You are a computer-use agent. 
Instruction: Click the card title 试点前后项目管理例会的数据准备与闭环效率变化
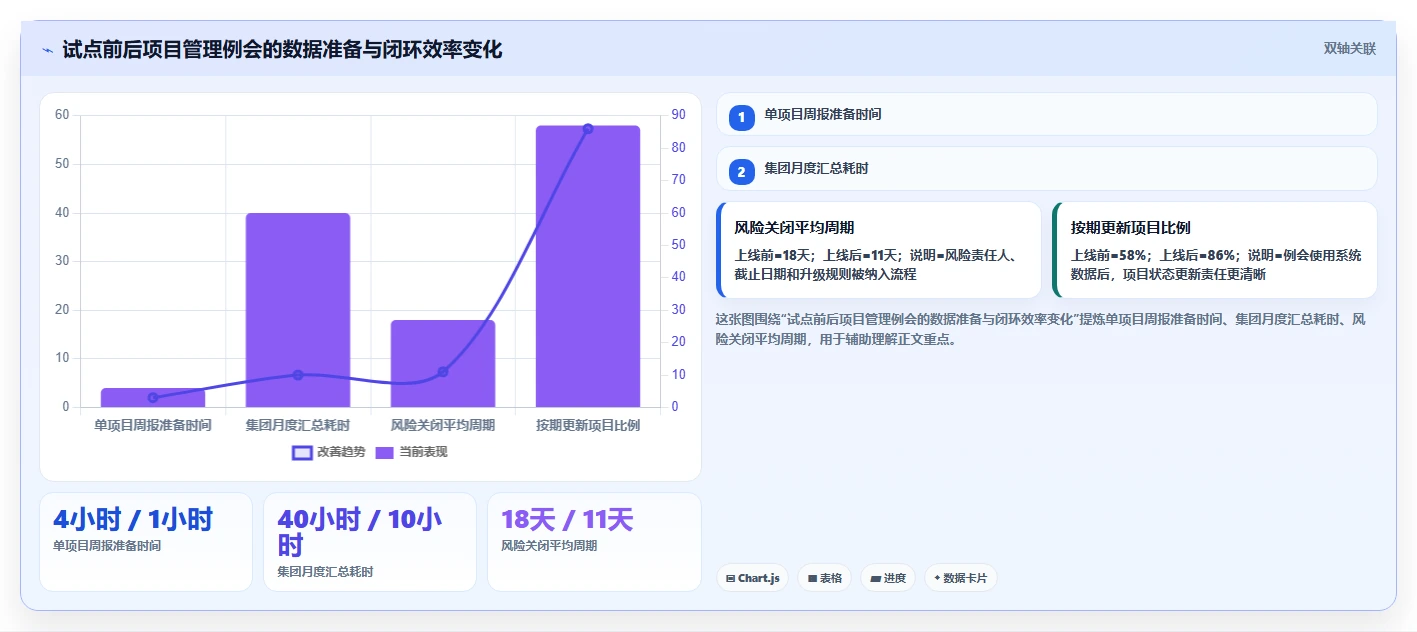click(x=282, y=50)
